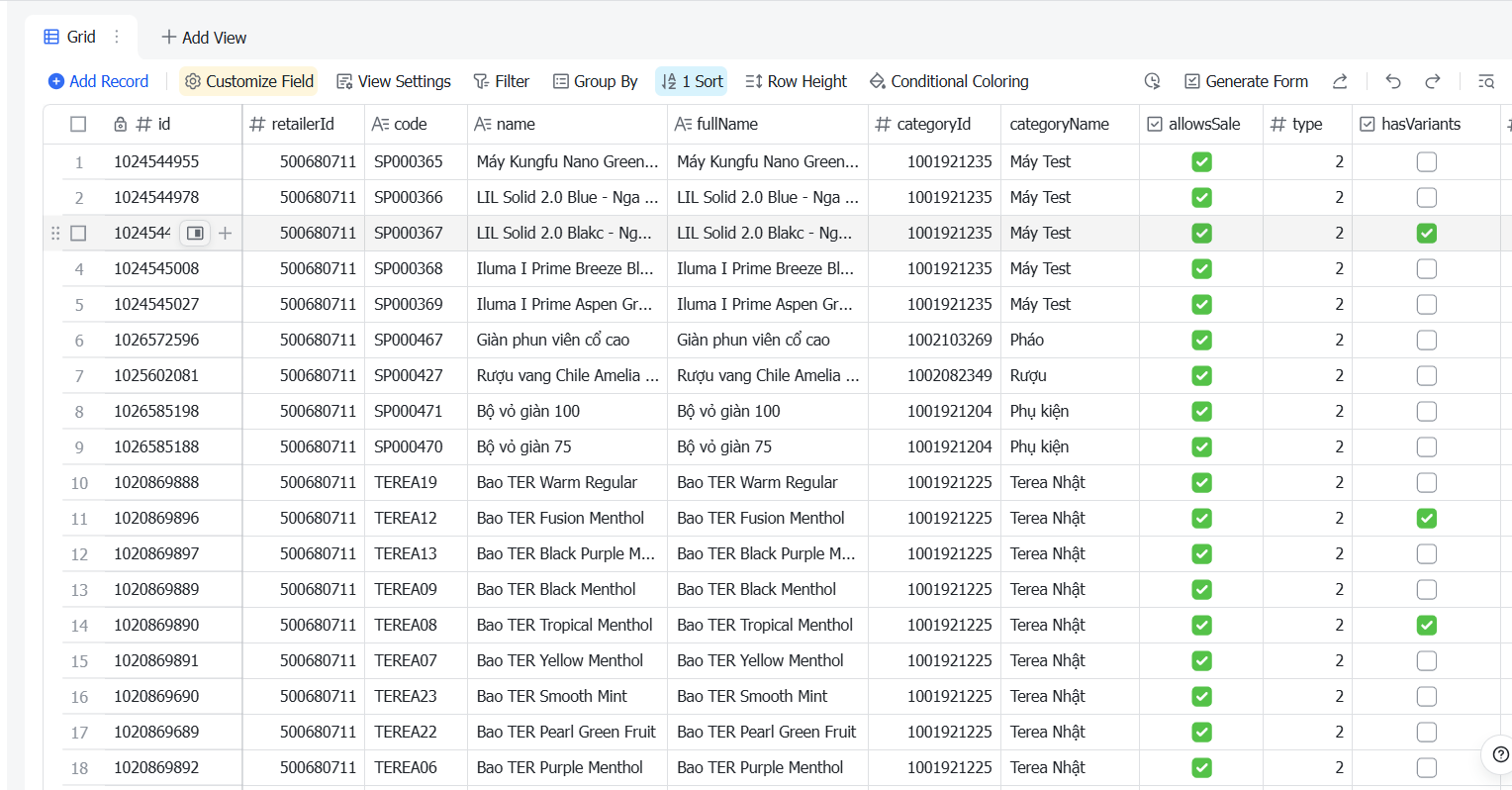Click the categoryName column header
Screen dimensions: 1512x790
tap(1070, 124)
